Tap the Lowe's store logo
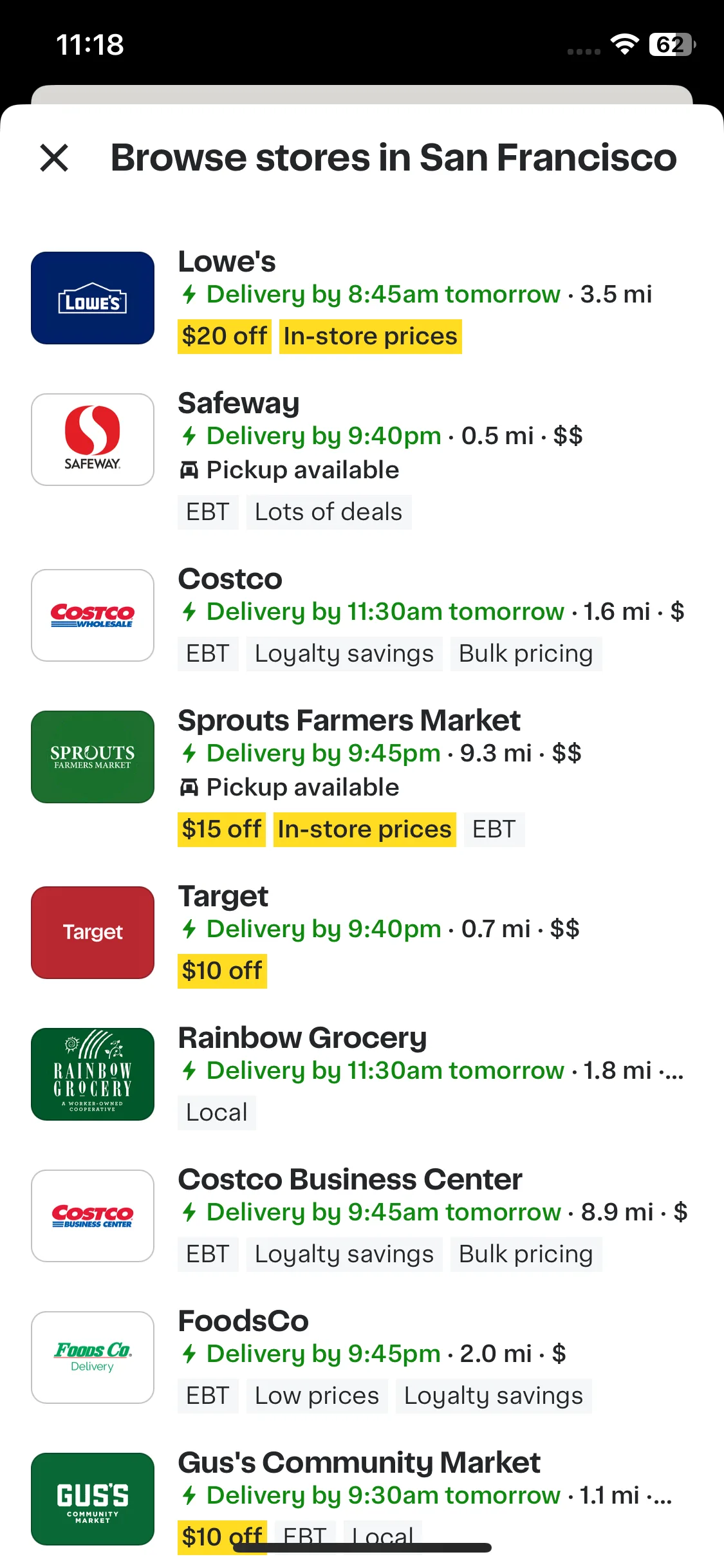The height and width of the screenshot is (1568, 724). click(x=93, y=298)
